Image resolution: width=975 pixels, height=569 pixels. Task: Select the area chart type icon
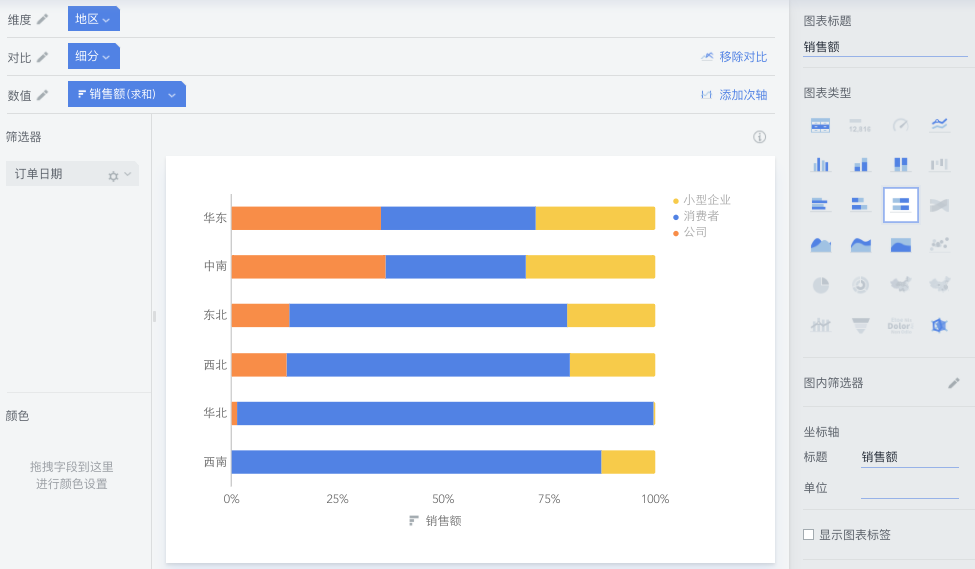click(x=821, y=244)
